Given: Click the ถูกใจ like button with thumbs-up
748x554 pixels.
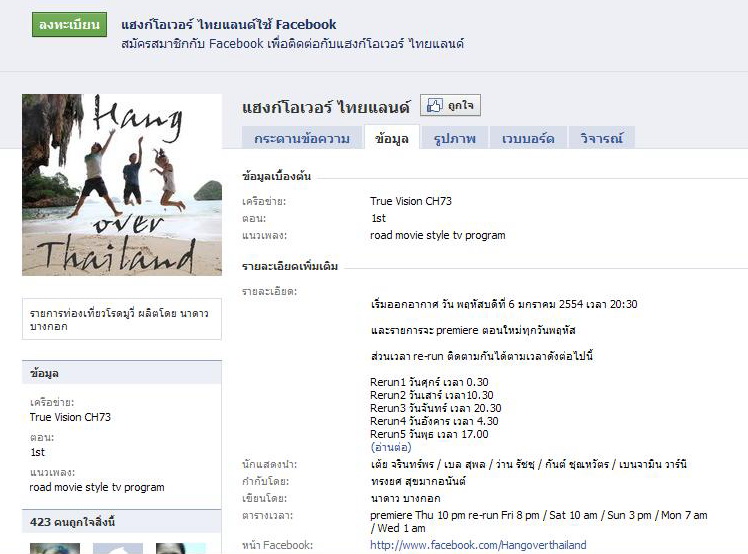Looking at the screenshot, I should 450,105.
